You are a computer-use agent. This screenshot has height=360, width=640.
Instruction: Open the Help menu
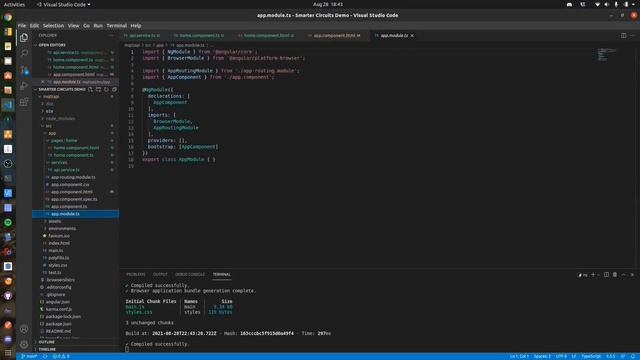[136, 25]
